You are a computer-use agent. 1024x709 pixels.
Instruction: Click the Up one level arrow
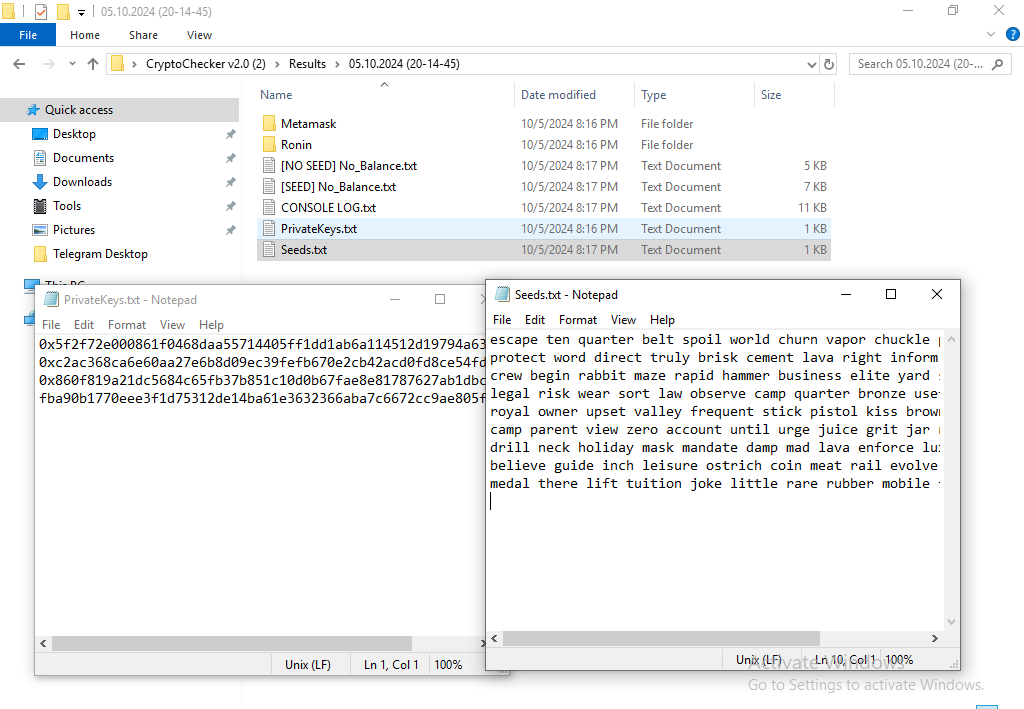click(x=93, y=64)
